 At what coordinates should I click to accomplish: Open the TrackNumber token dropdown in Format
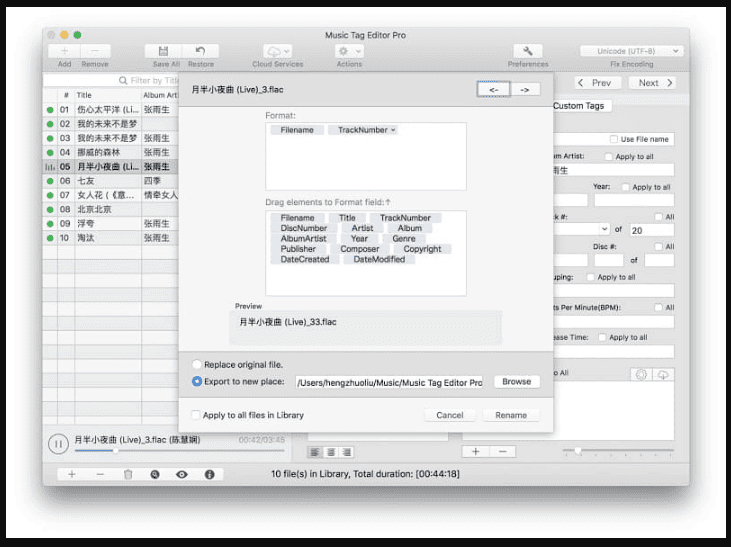(393, 130)
